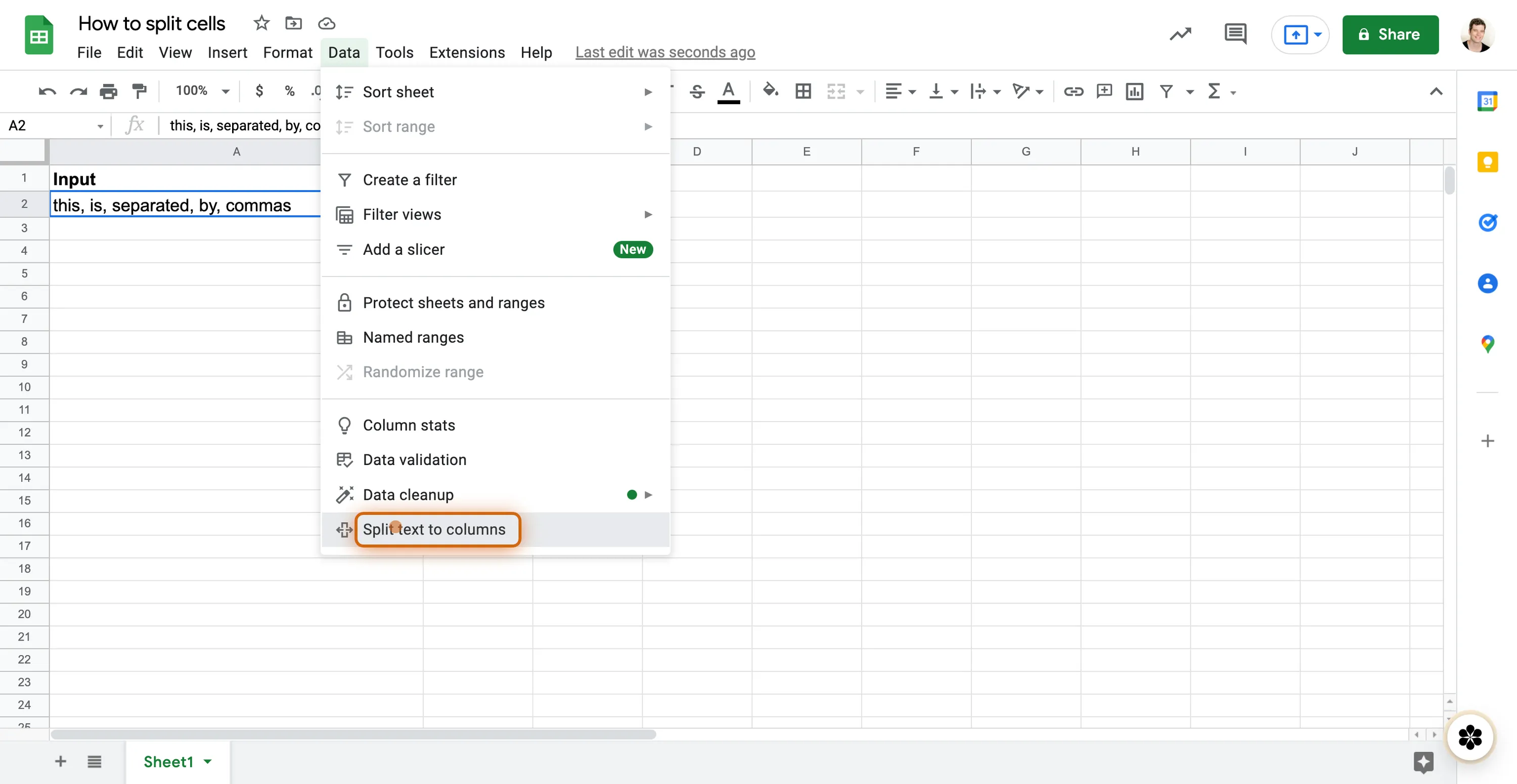Click the Print icon
The height and width of the screenshot is (784, 1517).
click(x=108, y=91)
